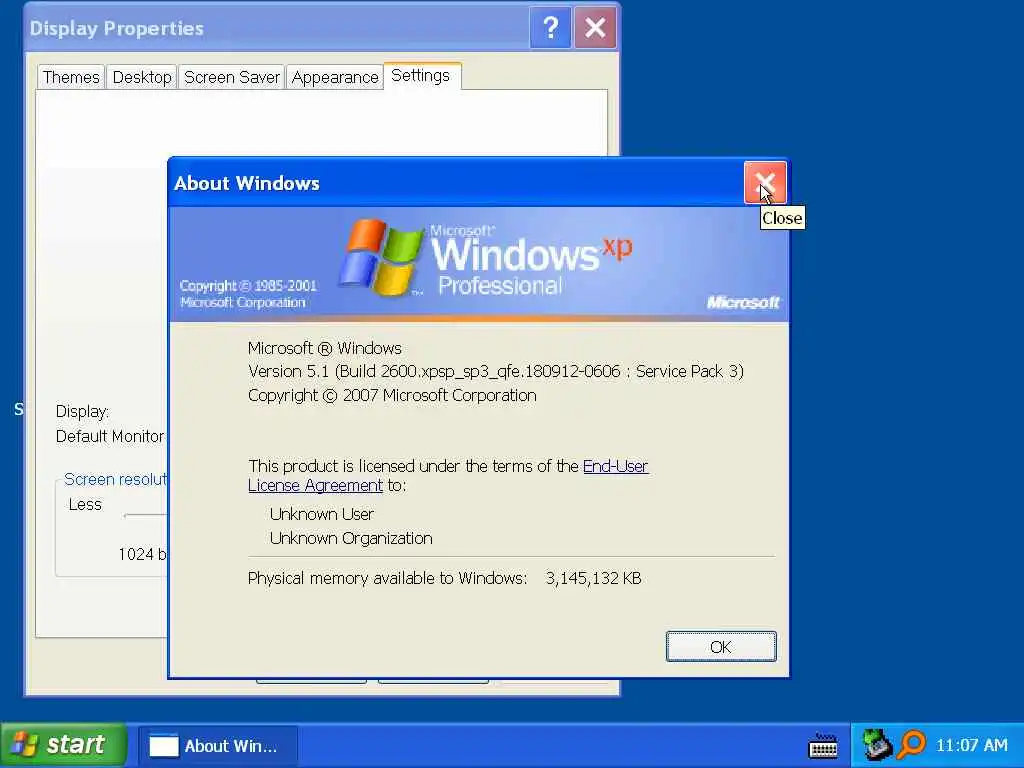This screenshot has height=768, width=1024.
Task: Click the version 5.1 build text
Action: point(496,371)
